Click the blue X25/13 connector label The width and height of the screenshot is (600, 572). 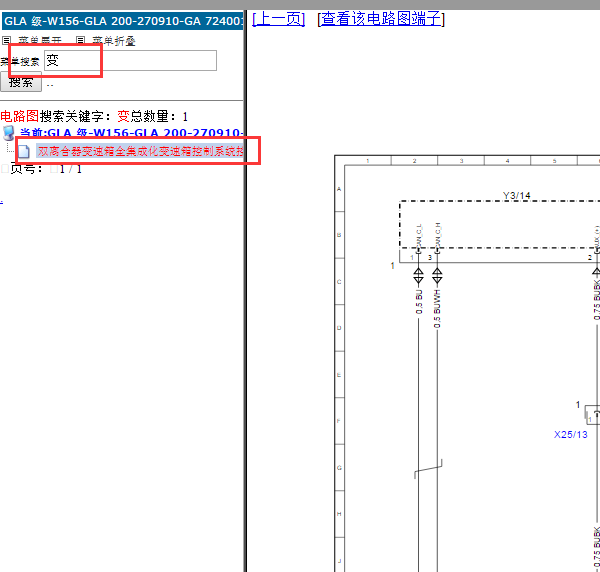click(x=571, y=435)
